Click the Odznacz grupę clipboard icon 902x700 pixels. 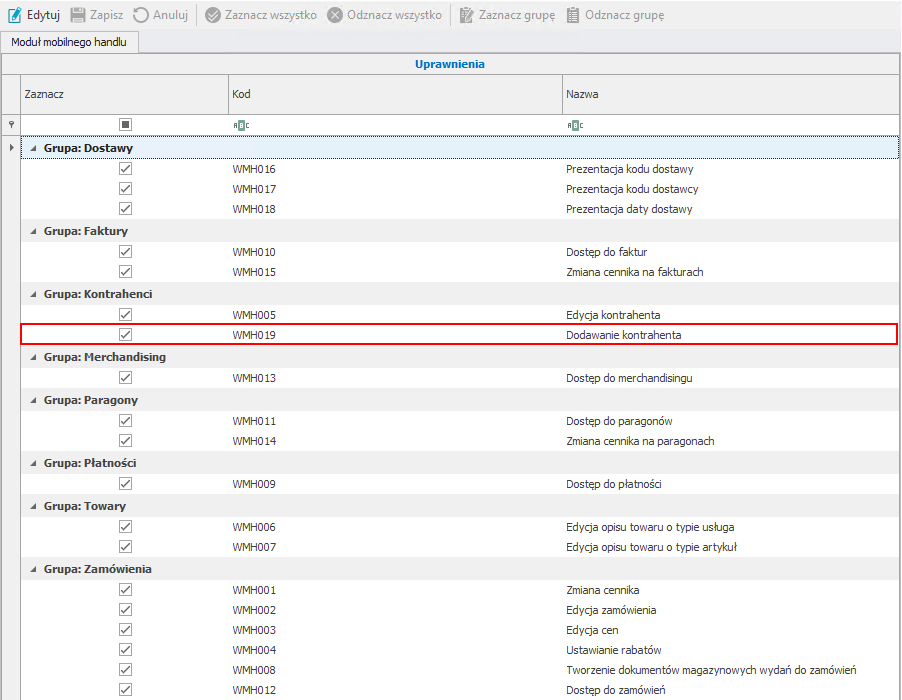coord(573,15)
